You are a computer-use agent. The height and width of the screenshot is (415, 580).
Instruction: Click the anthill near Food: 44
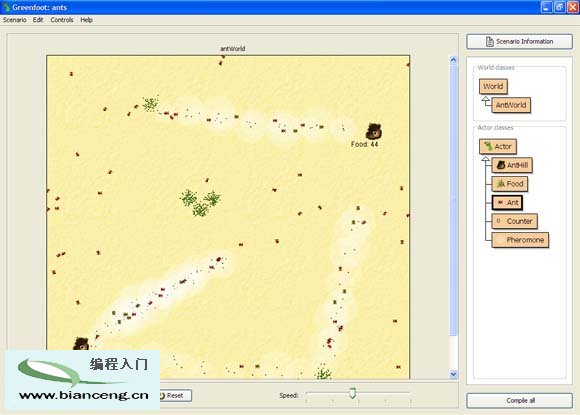coord(374,131)
